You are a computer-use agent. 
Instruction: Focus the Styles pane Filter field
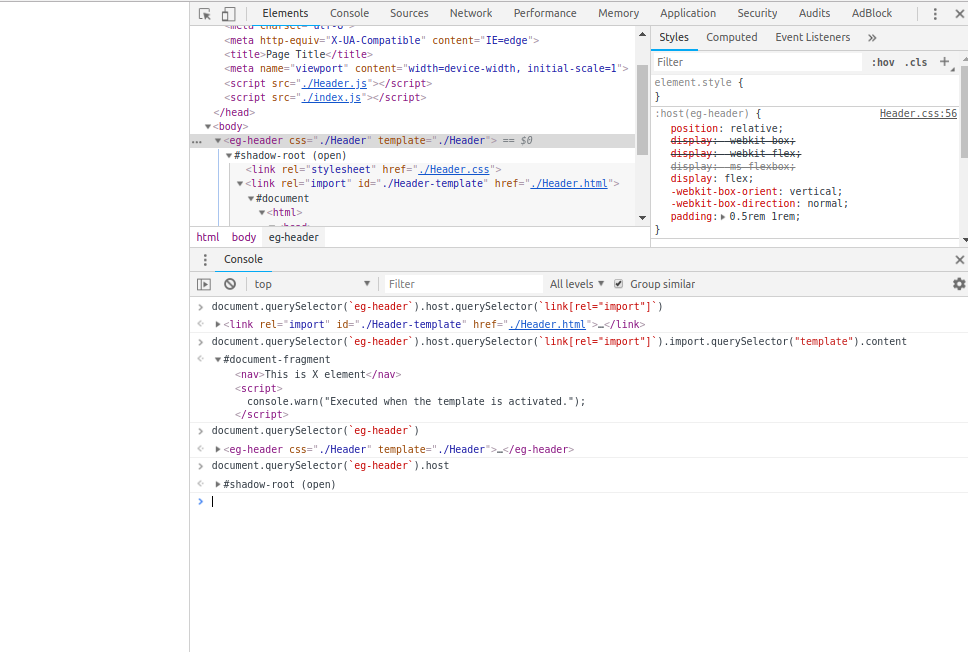point(757,62)
